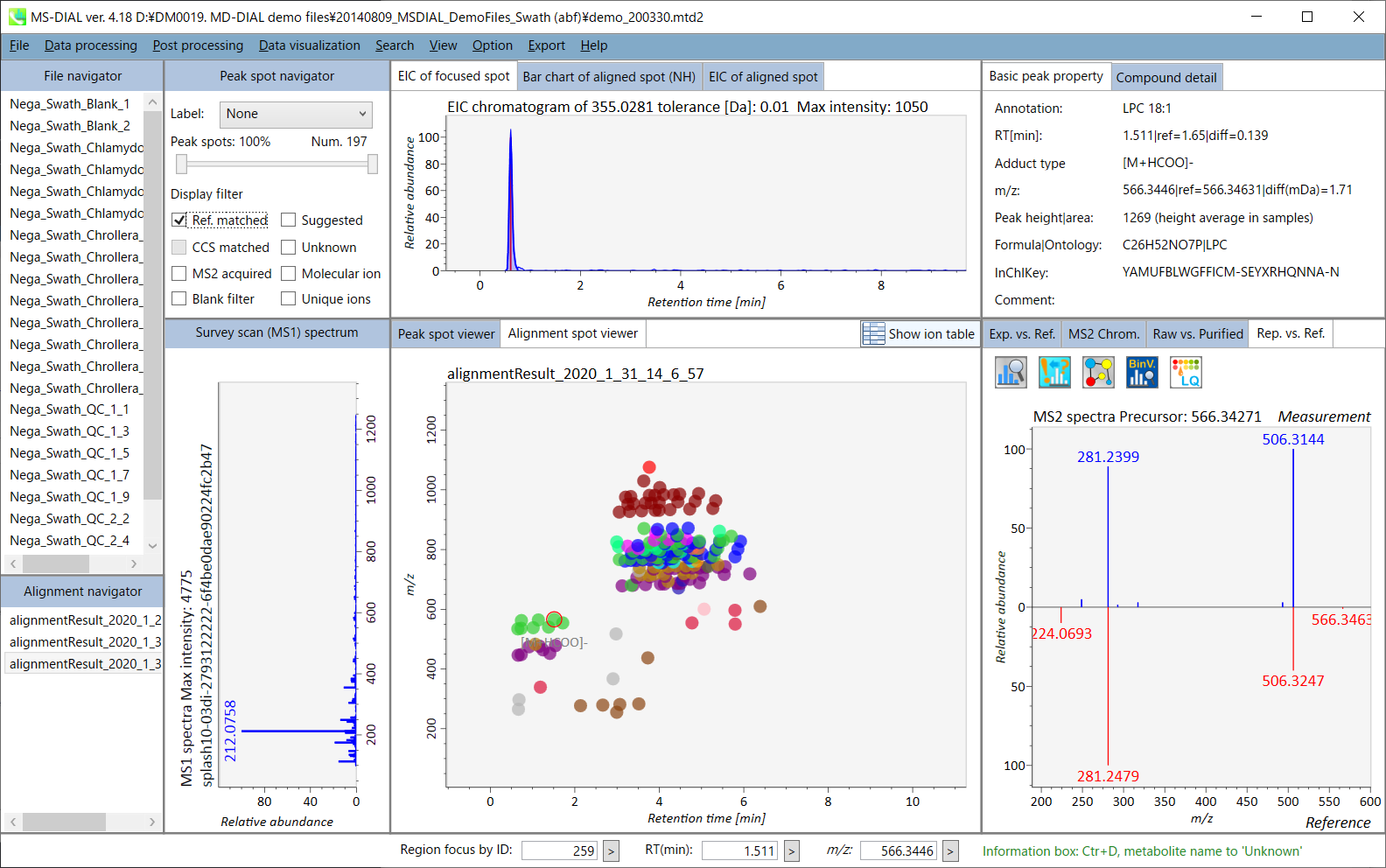Image resolution: width=1386 pixels, height=868 pixels.
Task: Open the Data visualization menu
Action: (x=309, y=45)
